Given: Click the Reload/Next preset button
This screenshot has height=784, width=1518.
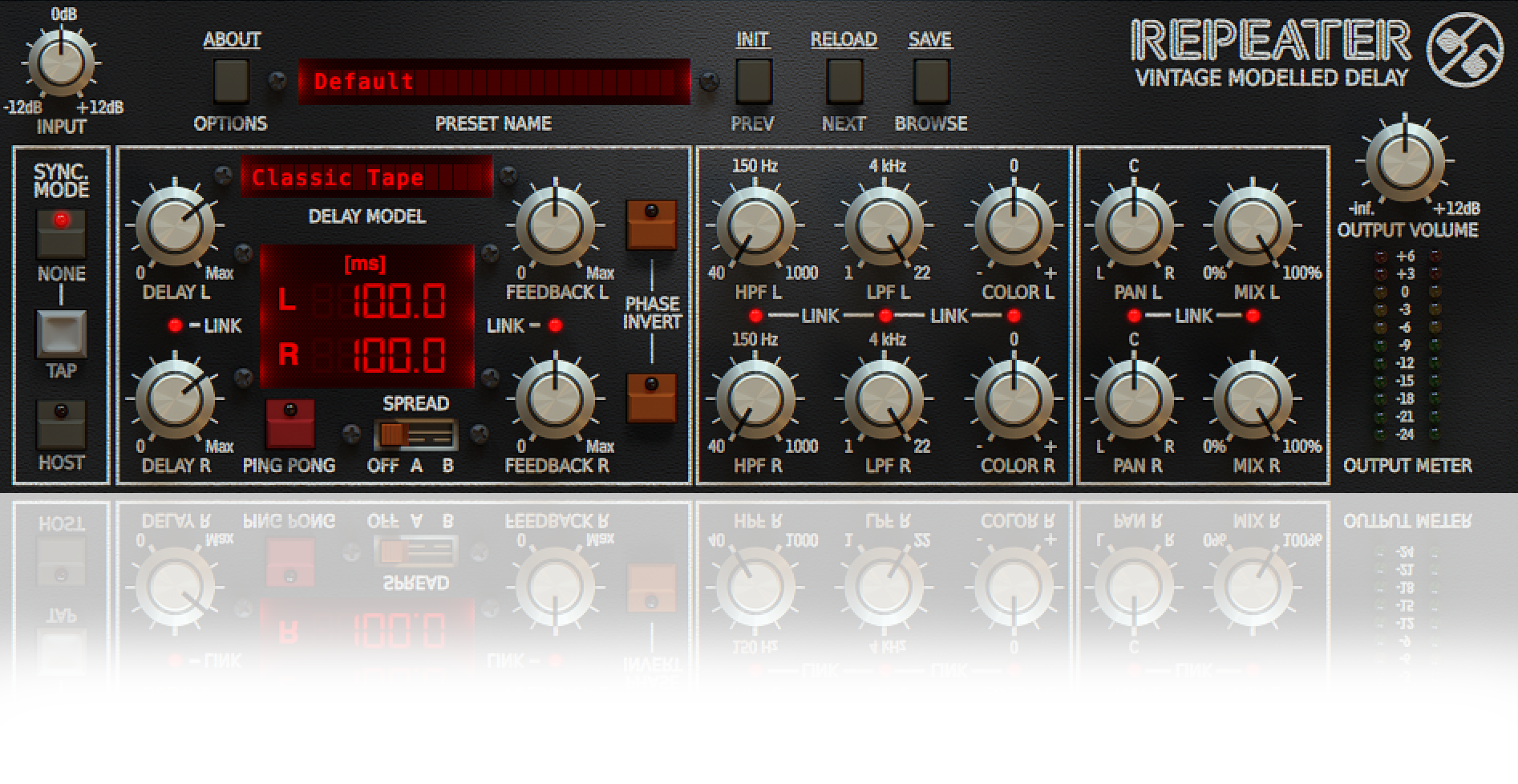Looking at the screenshot, I should (844, 80).
